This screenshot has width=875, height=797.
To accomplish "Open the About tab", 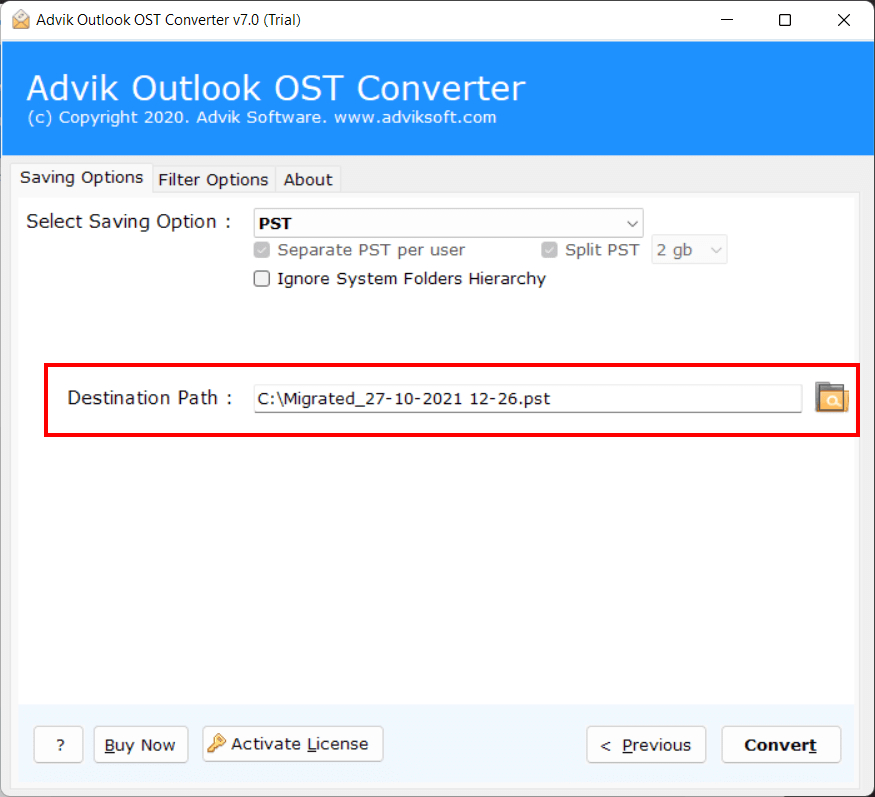I will [308, 180].
